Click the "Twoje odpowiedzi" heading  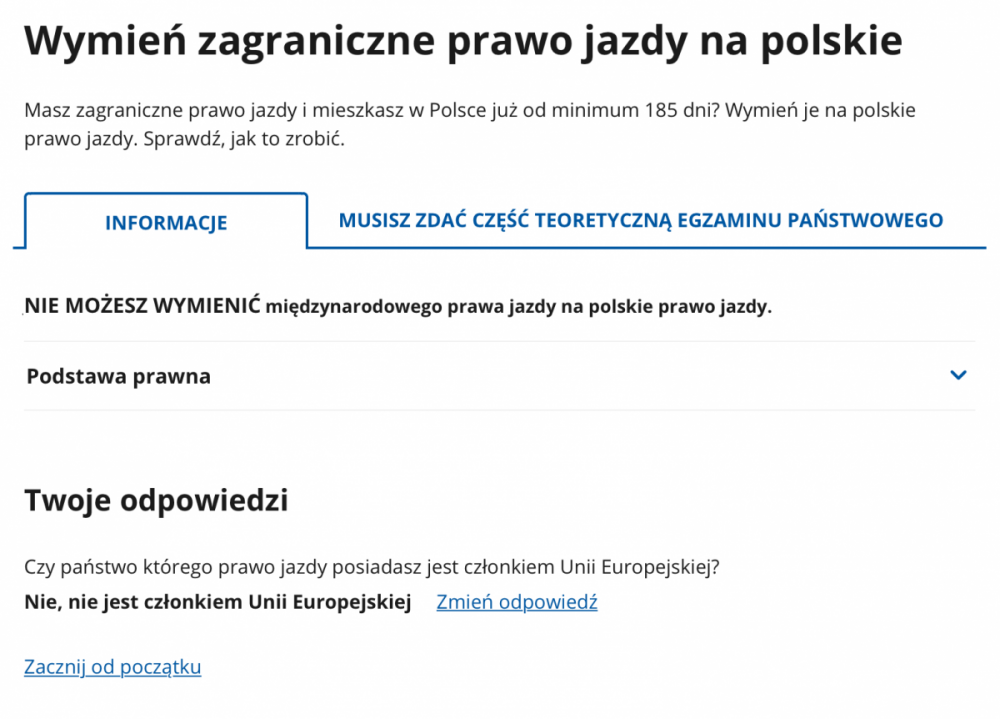156,500
